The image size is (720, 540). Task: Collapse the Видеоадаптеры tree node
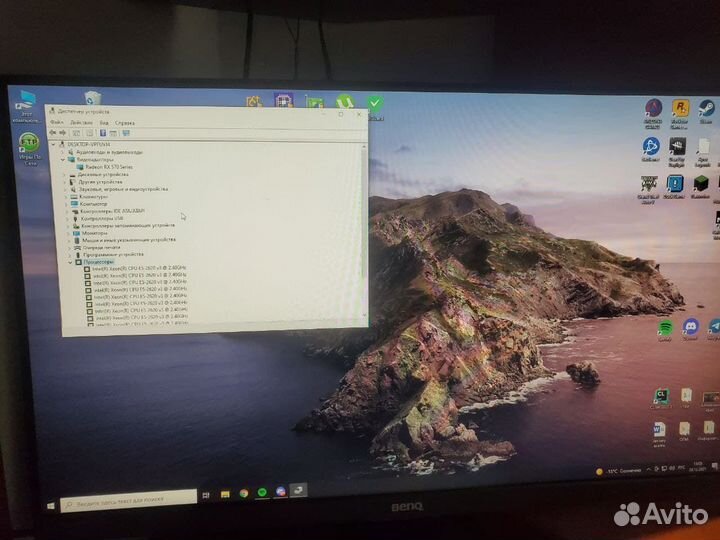(x=64, y=159)
